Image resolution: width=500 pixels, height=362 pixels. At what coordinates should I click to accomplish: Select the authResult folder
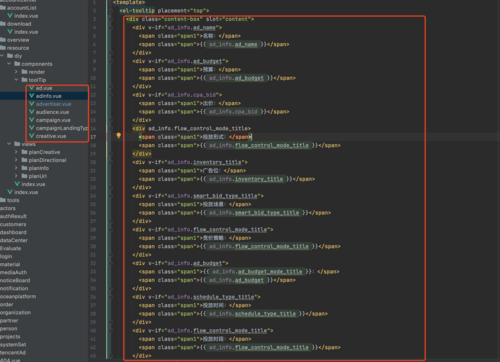click(13, 216)
